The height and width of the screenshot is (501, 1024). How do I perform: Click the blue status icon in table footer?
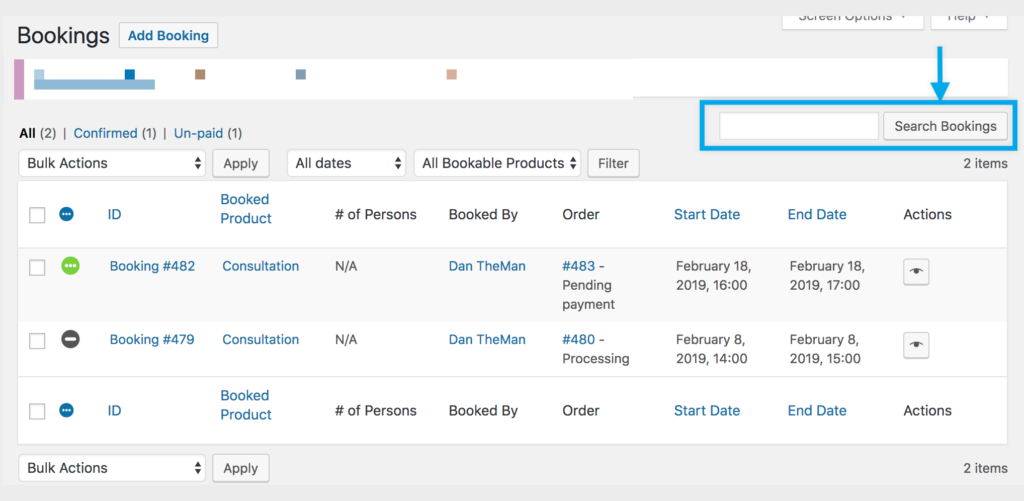tap(67, 410)
